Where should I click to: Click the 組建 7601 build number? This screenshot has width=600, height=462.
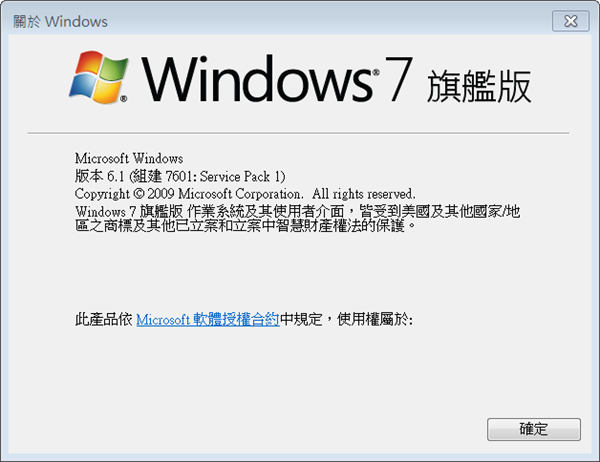162,176
